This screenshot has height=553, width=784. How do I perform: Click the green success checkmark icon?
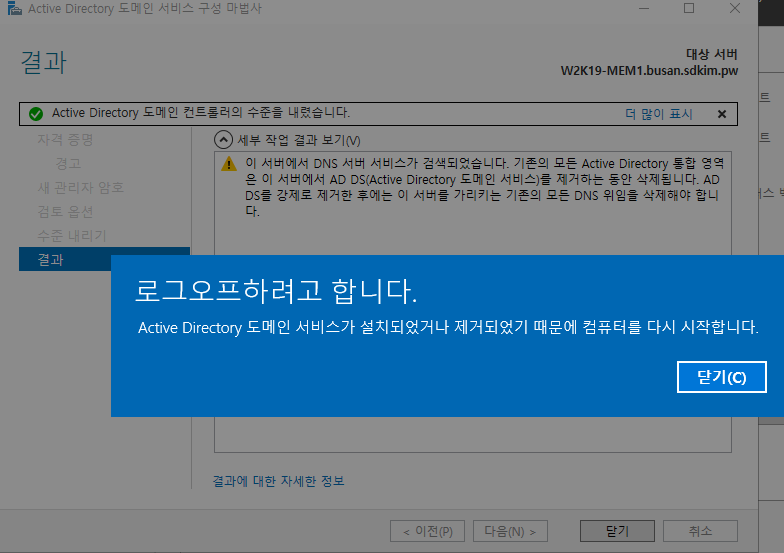(36, 114)
